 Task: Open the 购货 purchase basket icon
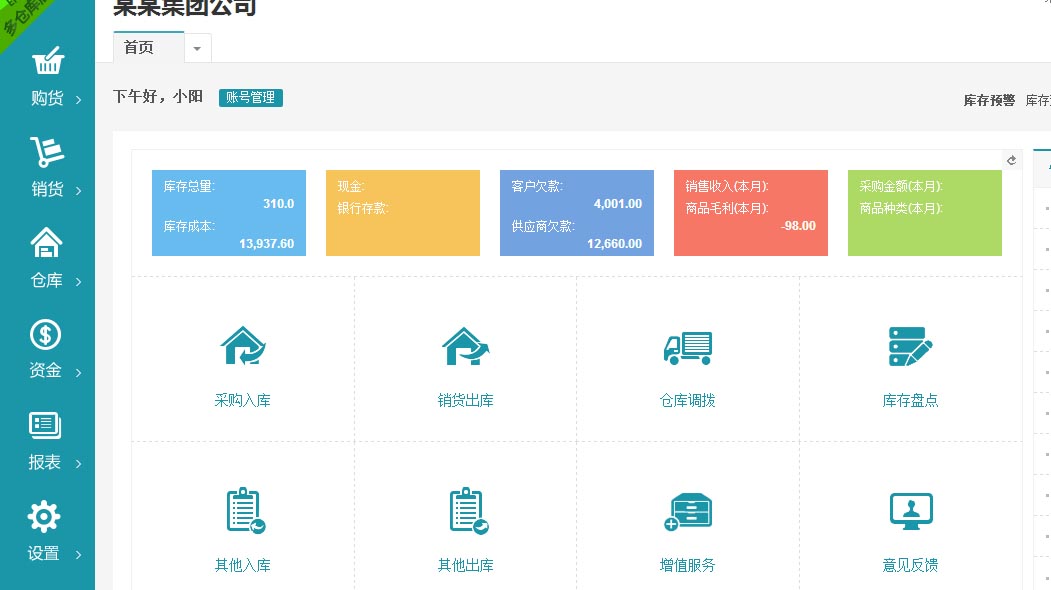tap(48, 60)
